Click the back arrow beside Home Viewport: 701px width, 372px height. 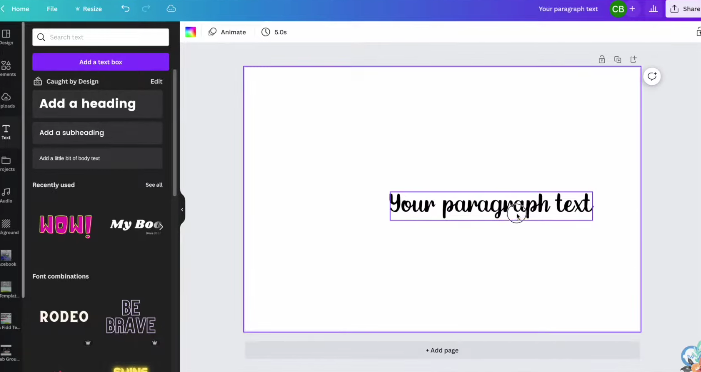coord(3,8)
